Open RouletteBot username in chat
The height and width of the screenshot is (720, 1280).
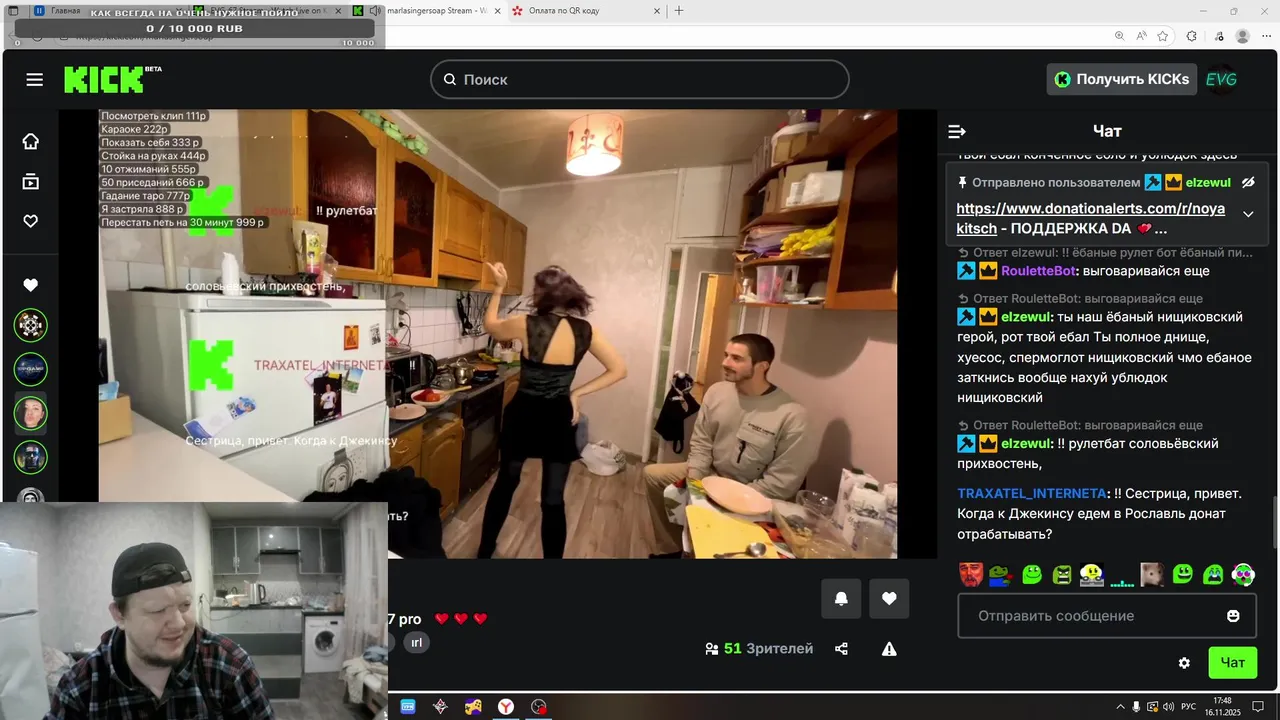1038,271
